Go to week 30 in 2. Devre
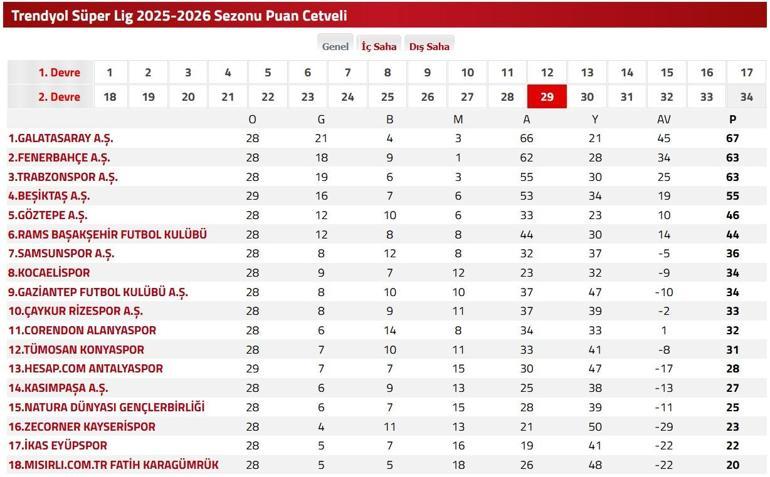The height and width of the screenshot is (477, 770). click(x=587, y=96)
